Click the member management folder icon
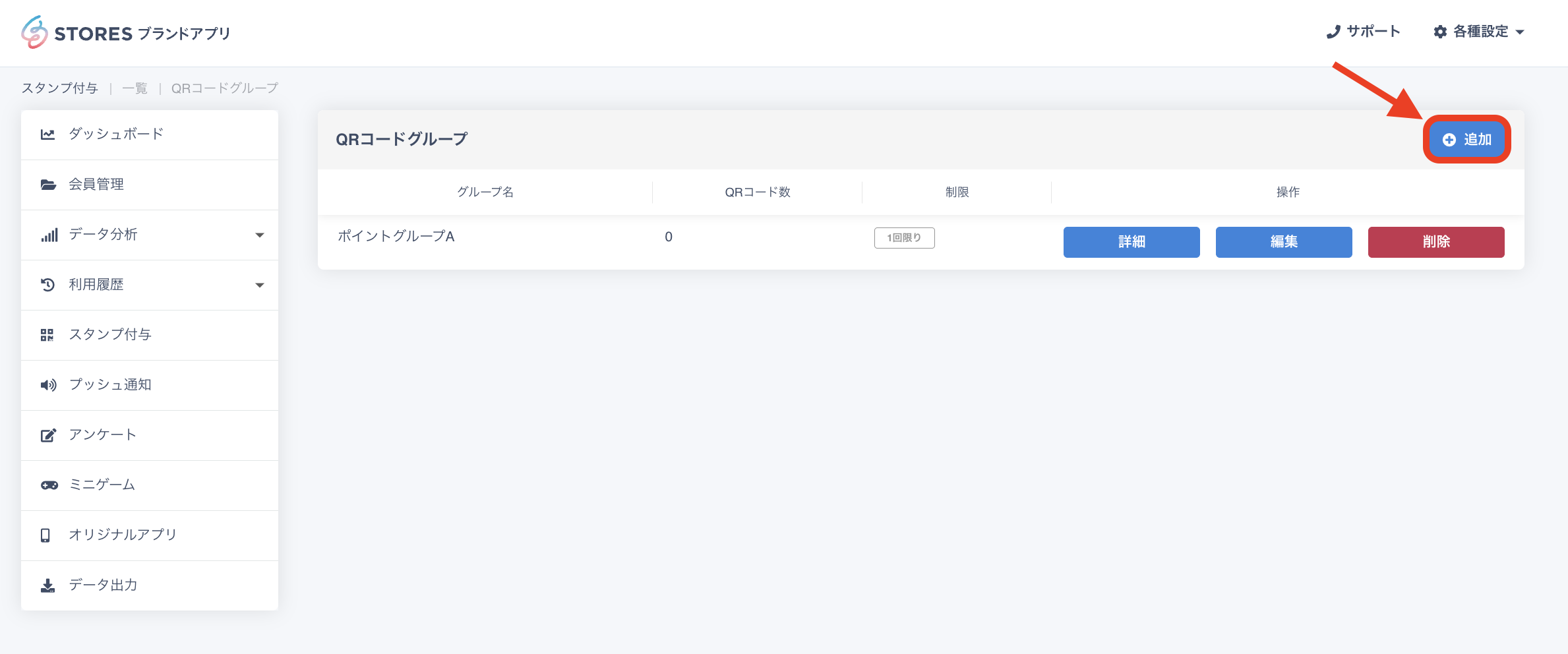 (48, 185)
